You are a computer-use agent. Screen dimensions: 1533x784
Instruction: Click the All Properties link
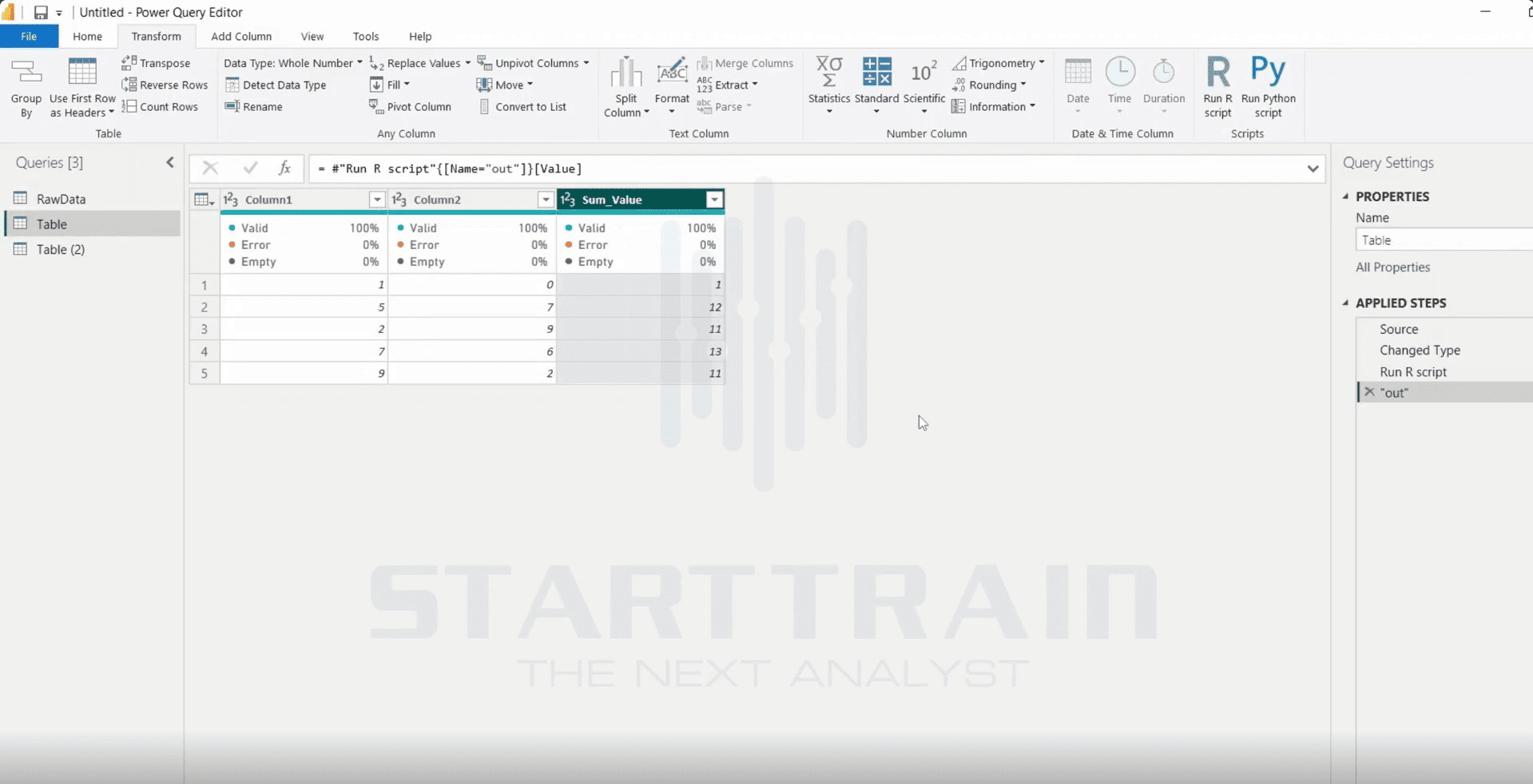(x=1392, y=267)
